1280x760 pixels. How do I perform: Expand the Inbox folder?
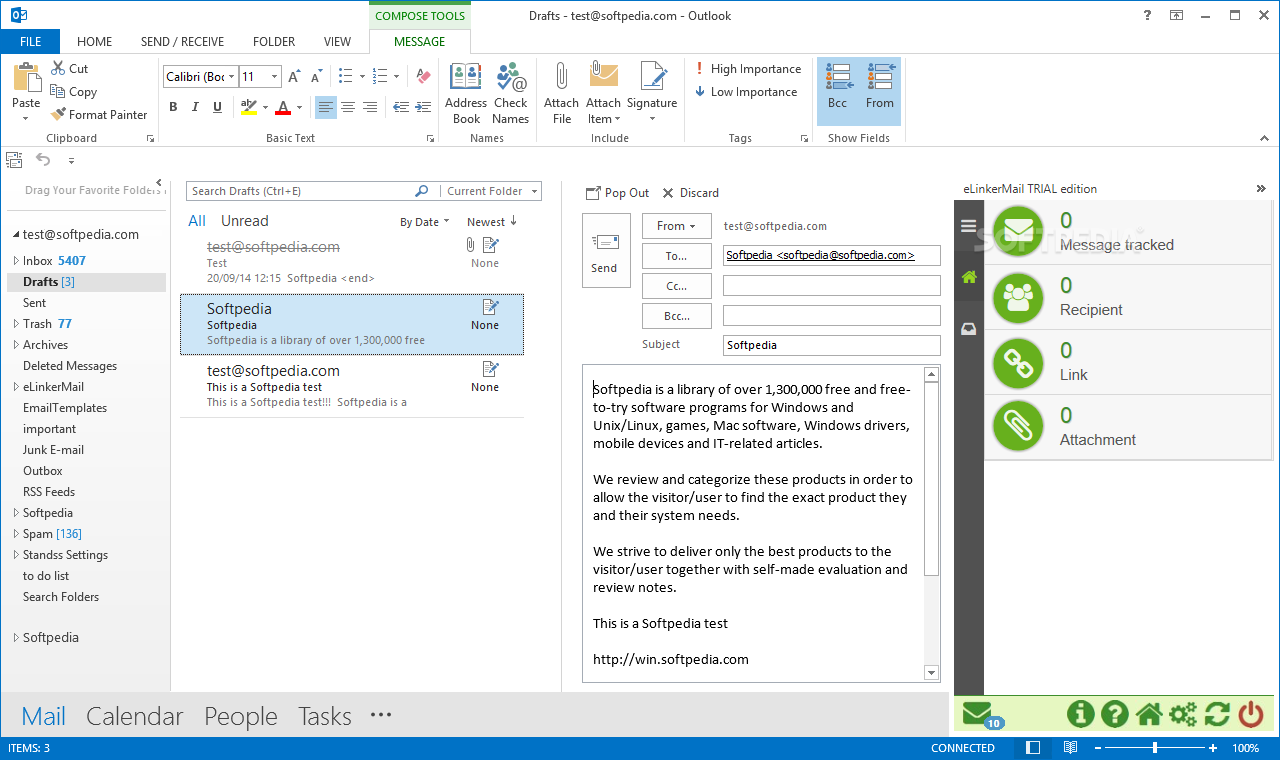pos(15,261)
